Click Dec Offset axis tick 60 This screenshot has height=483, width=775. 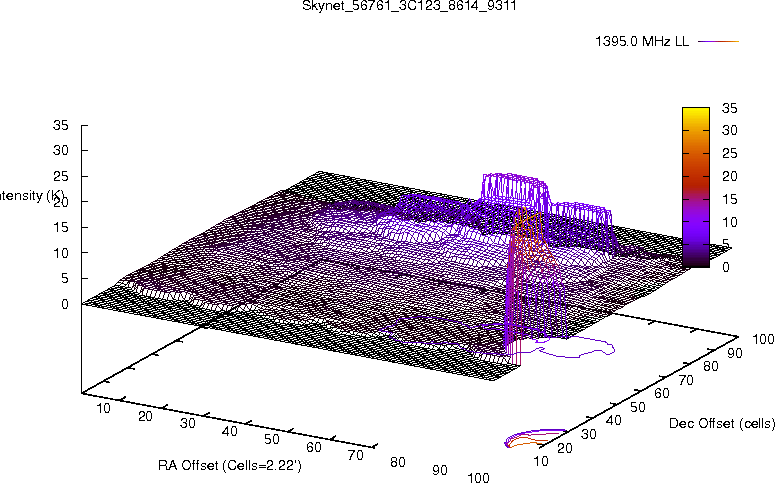(x=662, y=394)
